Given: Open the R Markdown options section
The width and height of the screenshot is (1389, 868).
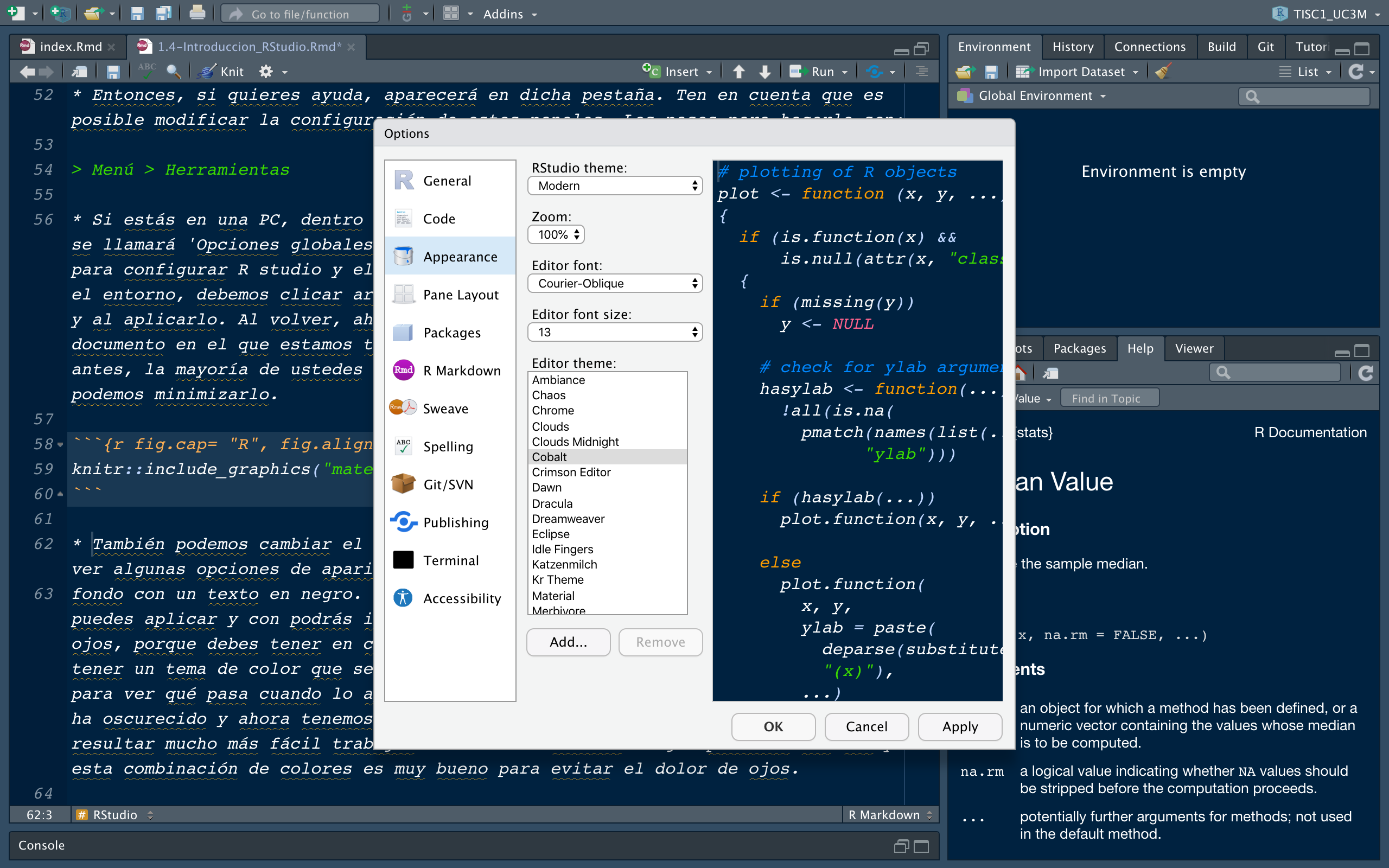Looking at the screenshot, I should coord(450,371).
